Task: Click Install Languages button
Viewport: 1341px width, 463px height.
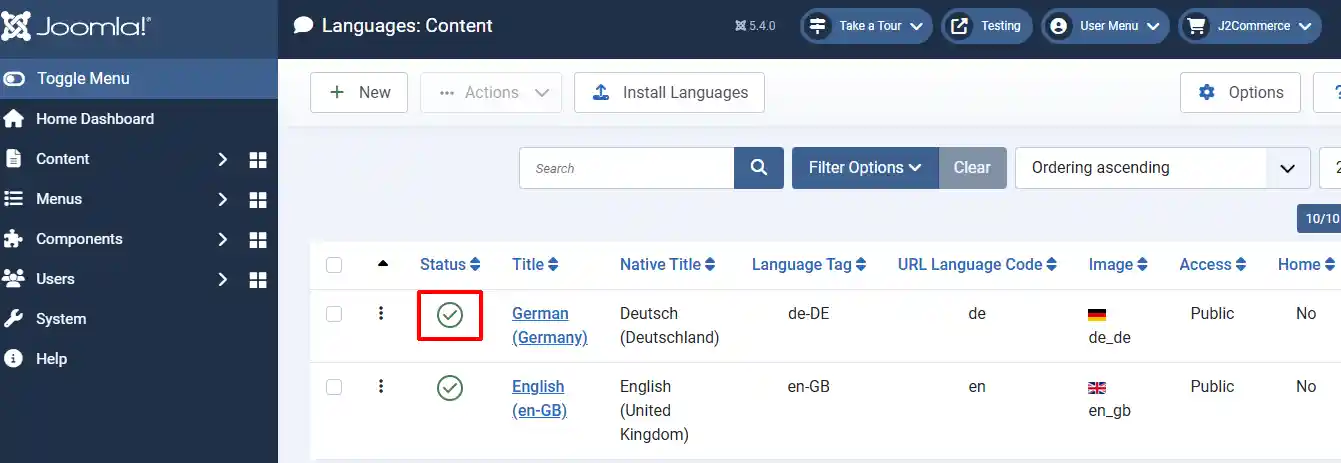Action: 669,92
